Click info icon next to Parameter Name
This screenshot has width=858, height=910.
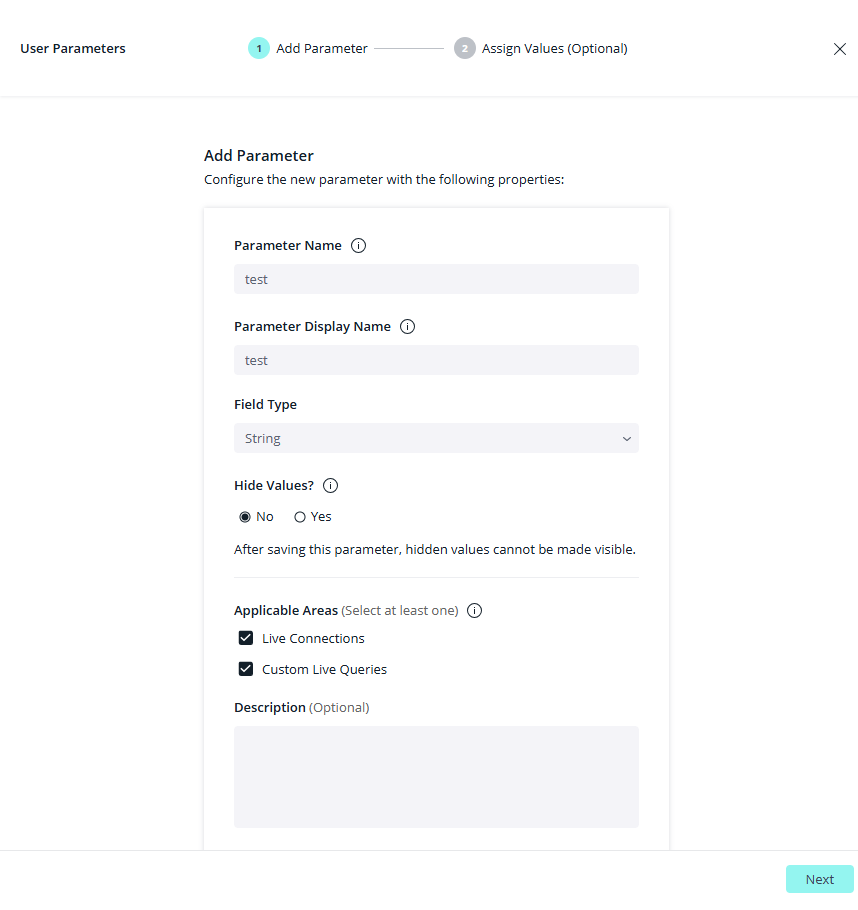coord(359,246)
